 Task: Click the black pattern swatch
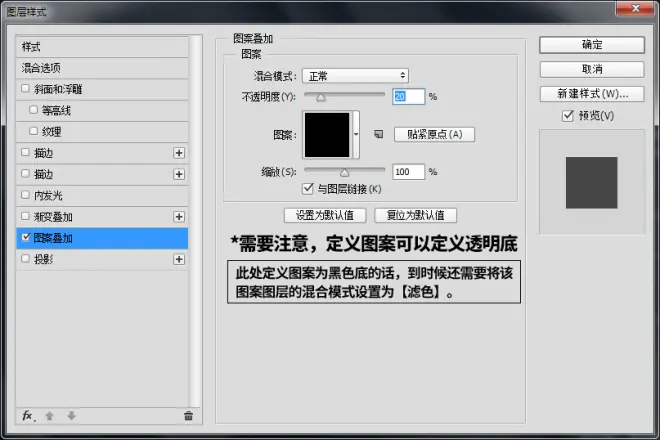(327, 135)
